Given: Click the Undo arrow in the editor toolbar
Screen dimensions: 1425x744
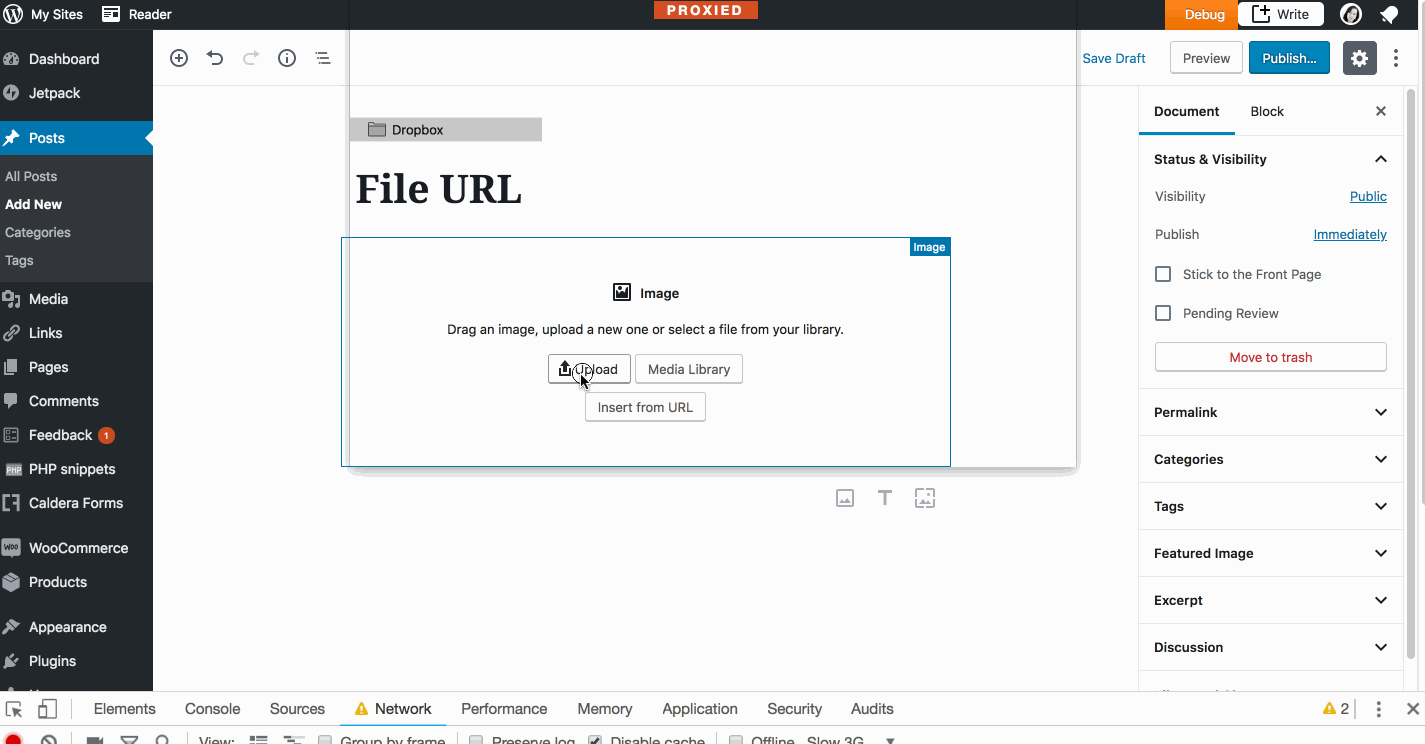Looking at the screenshot, I should pos(214,58).
